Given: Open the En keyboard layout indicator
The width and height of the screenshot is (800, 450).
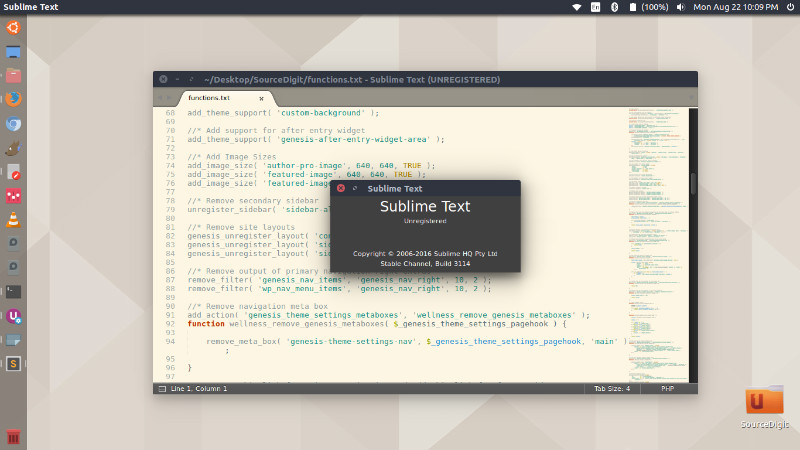Looking at the screenshot, I should pos(595,7).
